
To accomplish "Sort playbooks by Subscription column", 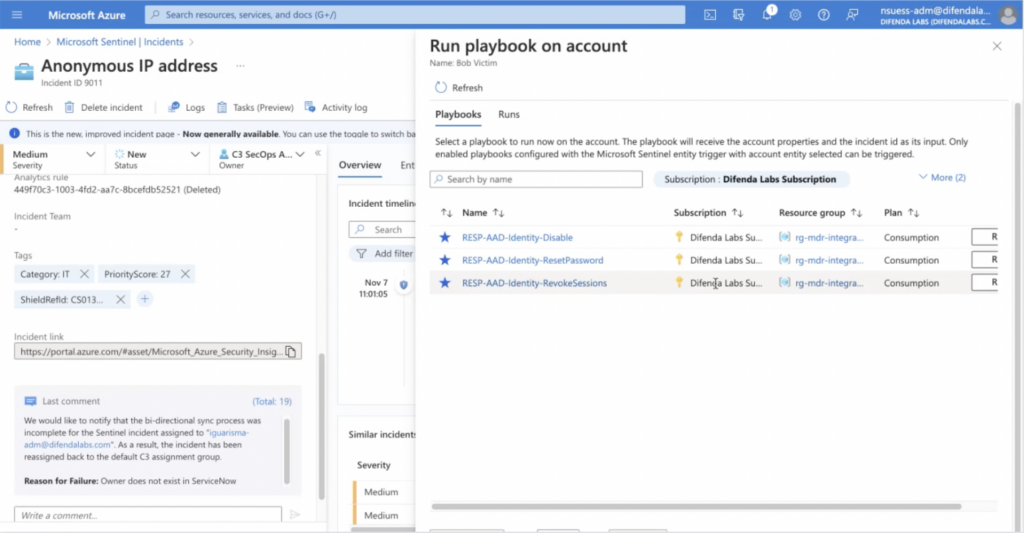I will point(708,212).
